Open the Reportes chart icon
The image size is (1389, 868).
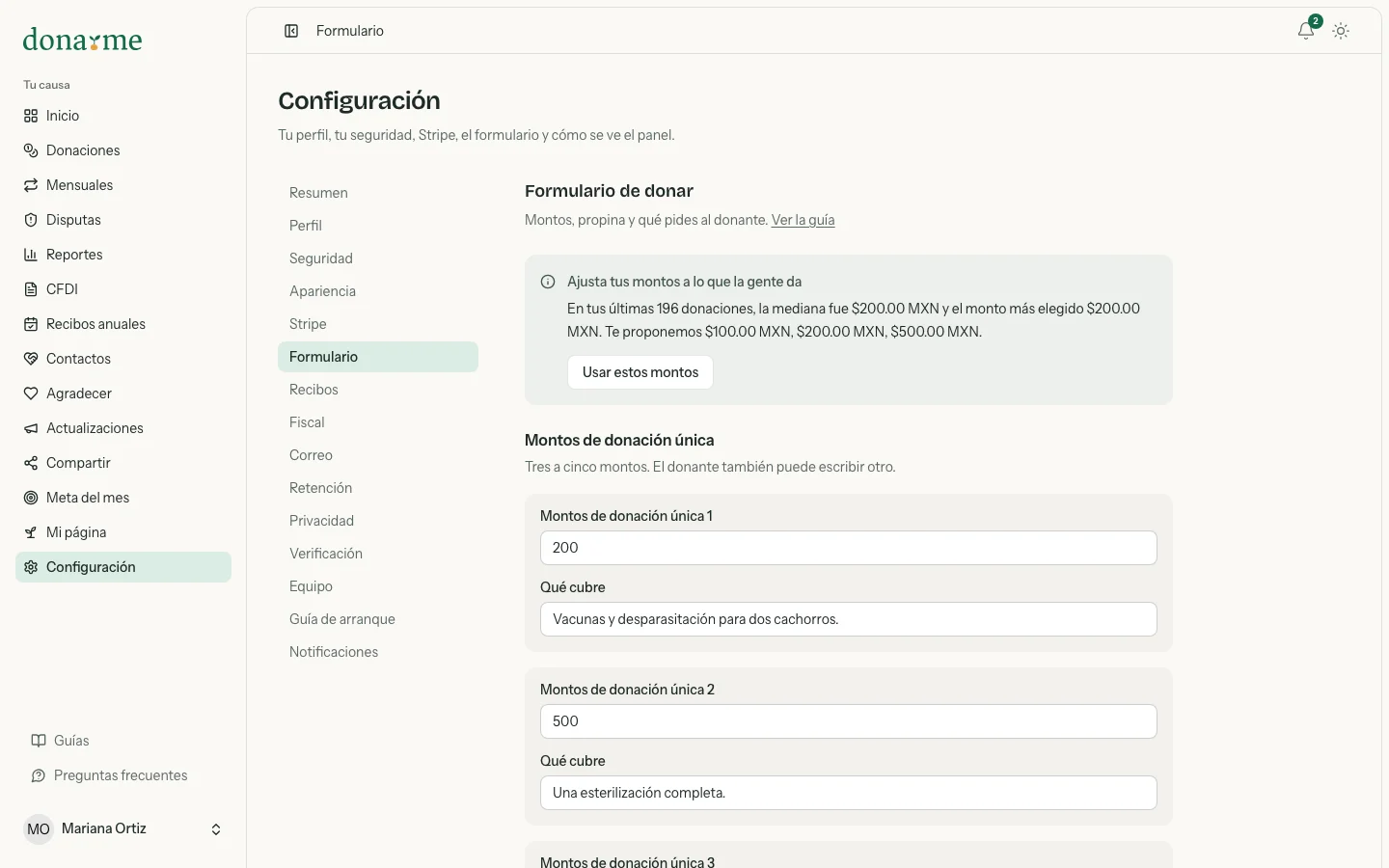(x=31, y=255)
